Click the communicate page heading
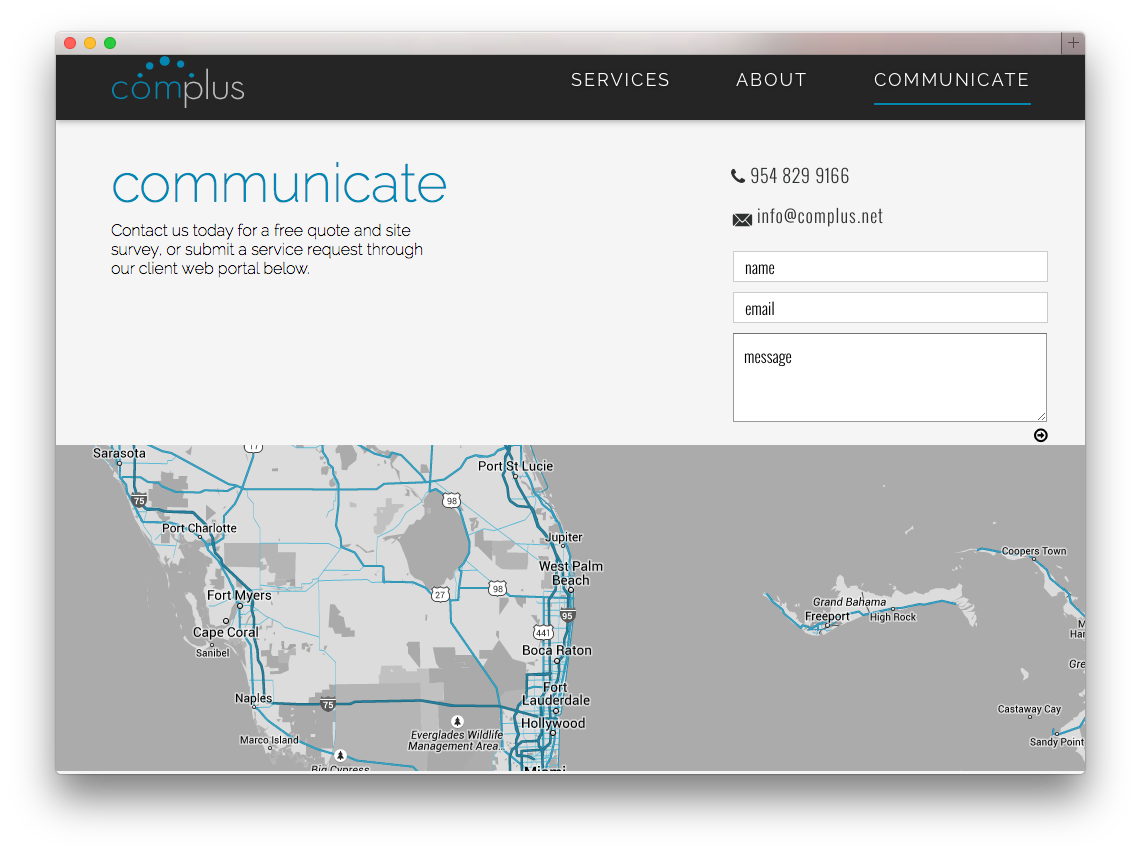Screen dimensions: 1141x854 coord(279,183)
